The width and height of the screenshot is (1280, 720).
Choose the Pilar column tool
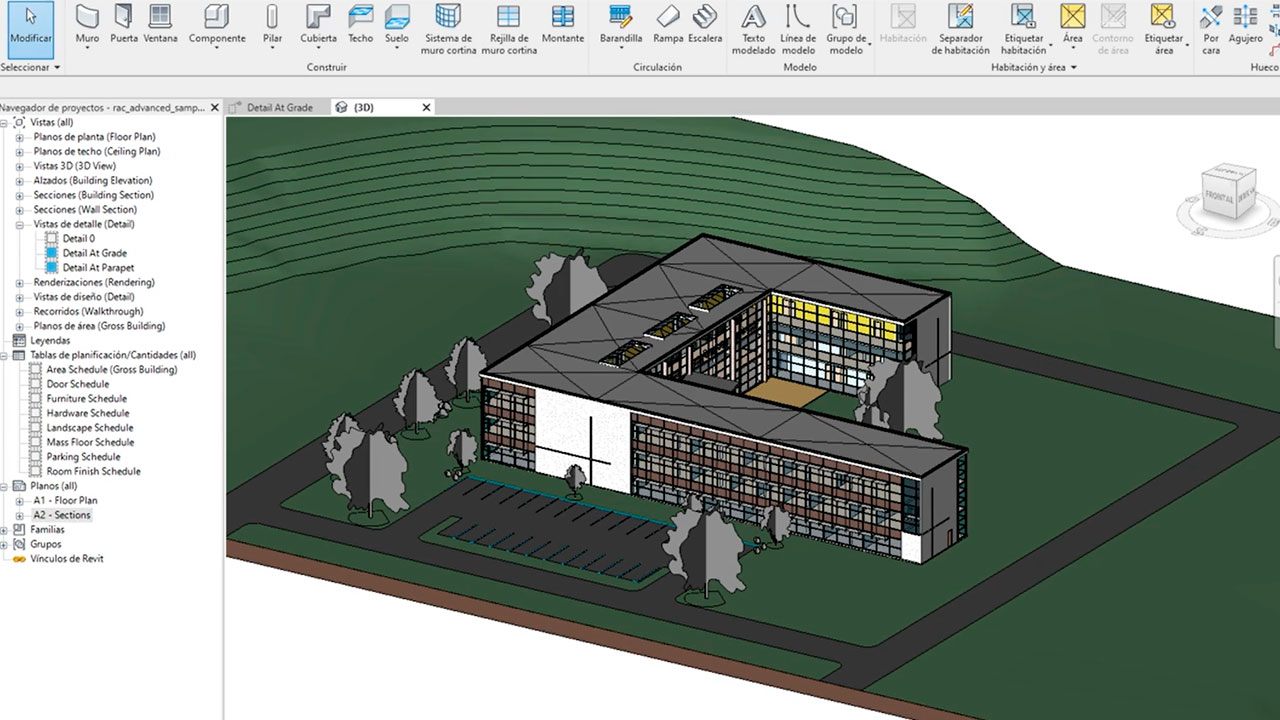[272, 24]
